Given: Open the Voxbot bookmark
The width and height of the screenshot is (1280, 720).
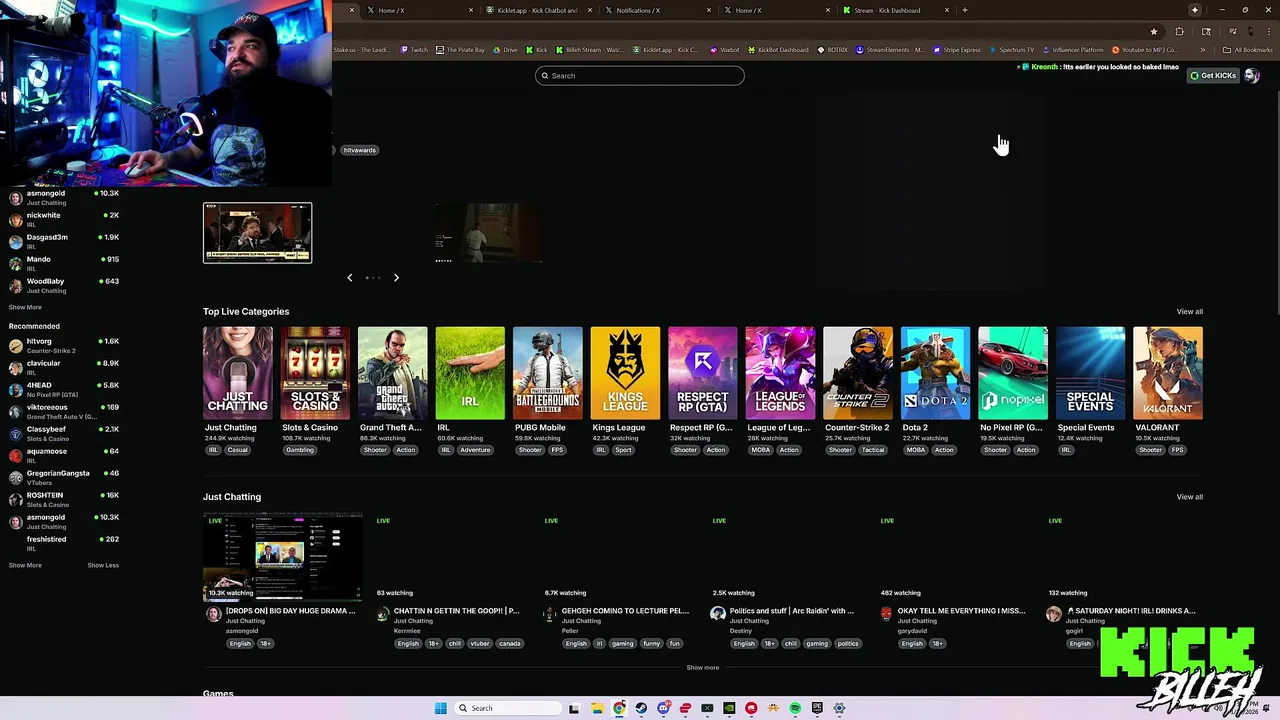Looking at the screenshot, I should (x=725, y=50).
